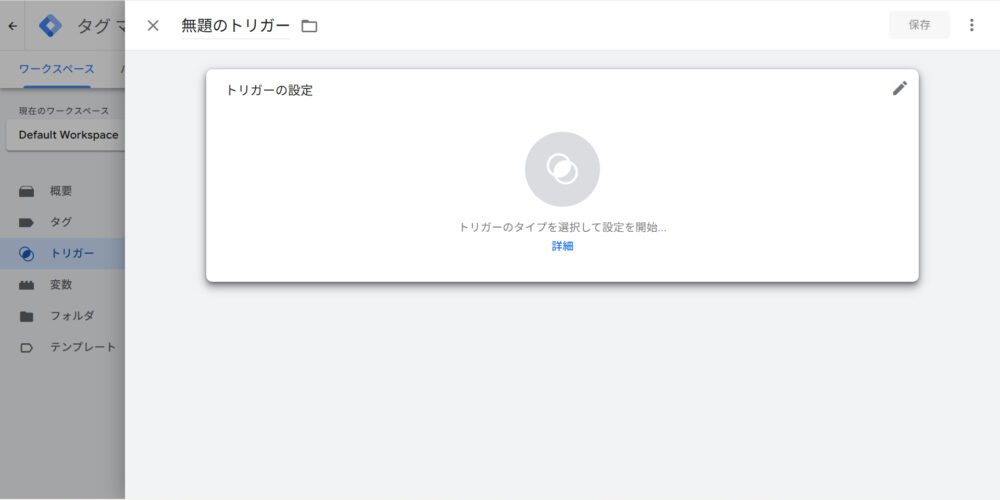Click the back arrow in the top-left corner
The image size is (1000, 500).
(12, 26)
